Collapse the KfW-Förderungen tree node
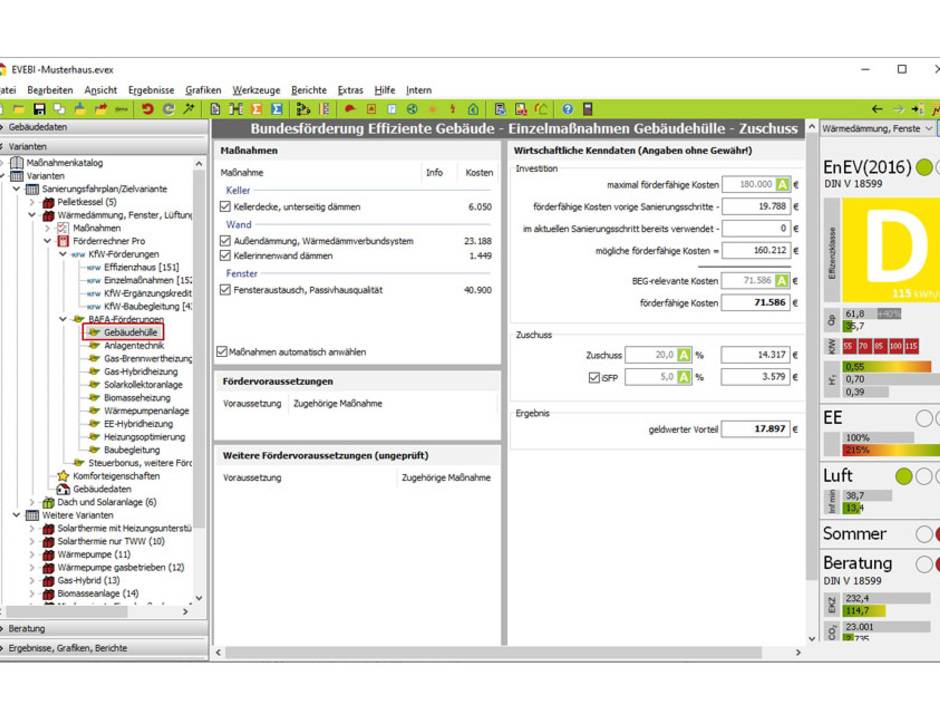 tap(62, 254)
